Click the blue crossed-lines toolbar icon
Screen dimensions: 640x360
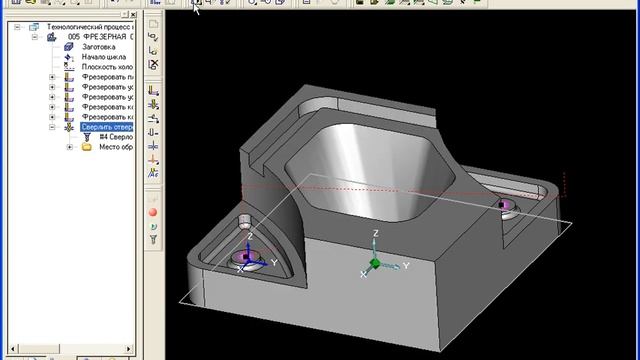[153, 146]
